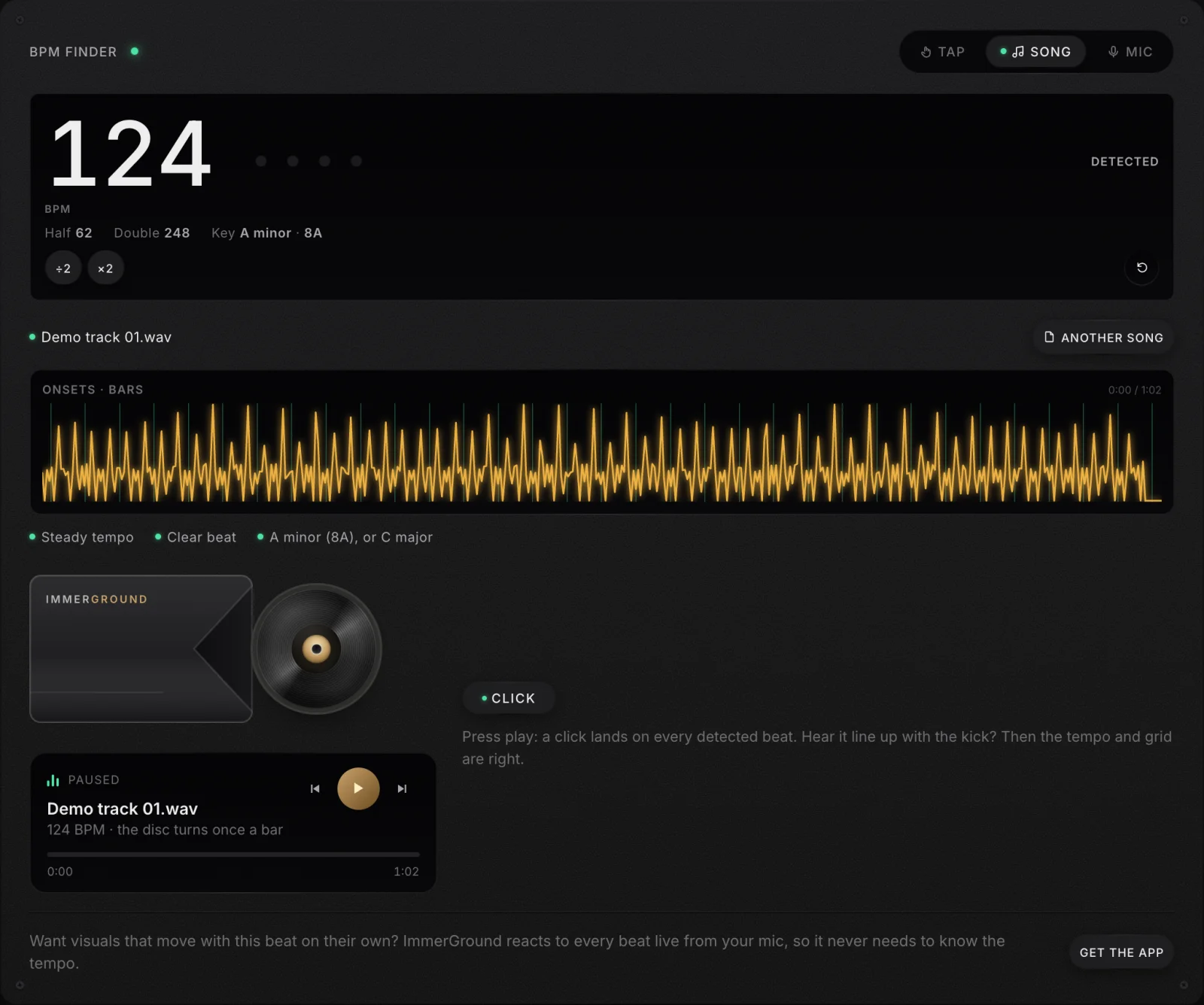The width and height of the screenshot is (1204, 1005).
Task: Switch to TAP mode
Action: pos(942,52)
